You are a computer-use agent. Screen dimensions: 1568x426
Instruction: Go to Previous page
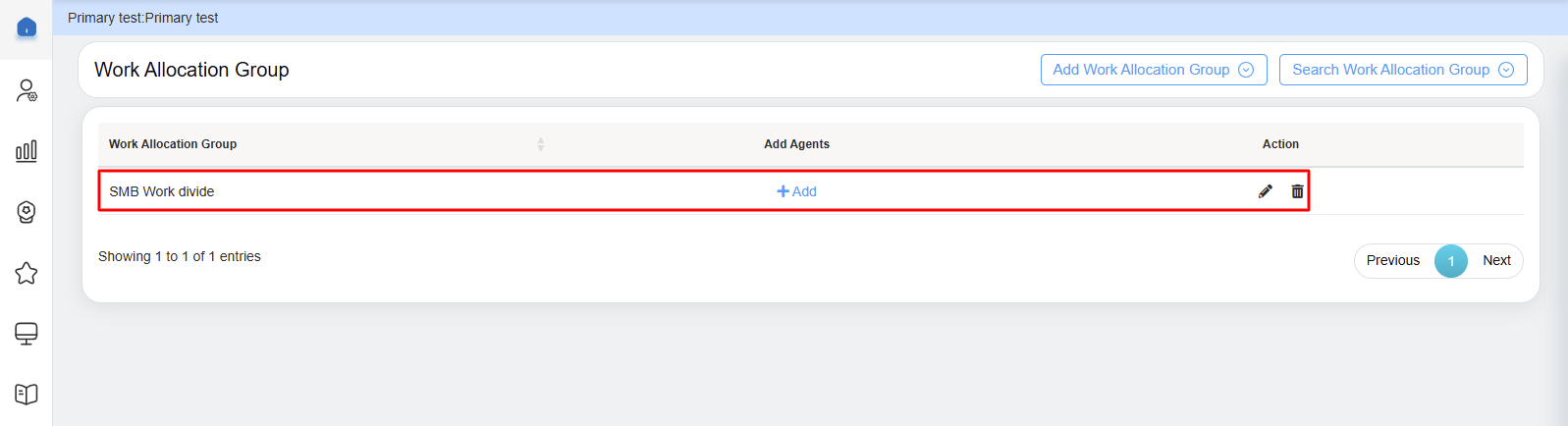click(1392, 260)
